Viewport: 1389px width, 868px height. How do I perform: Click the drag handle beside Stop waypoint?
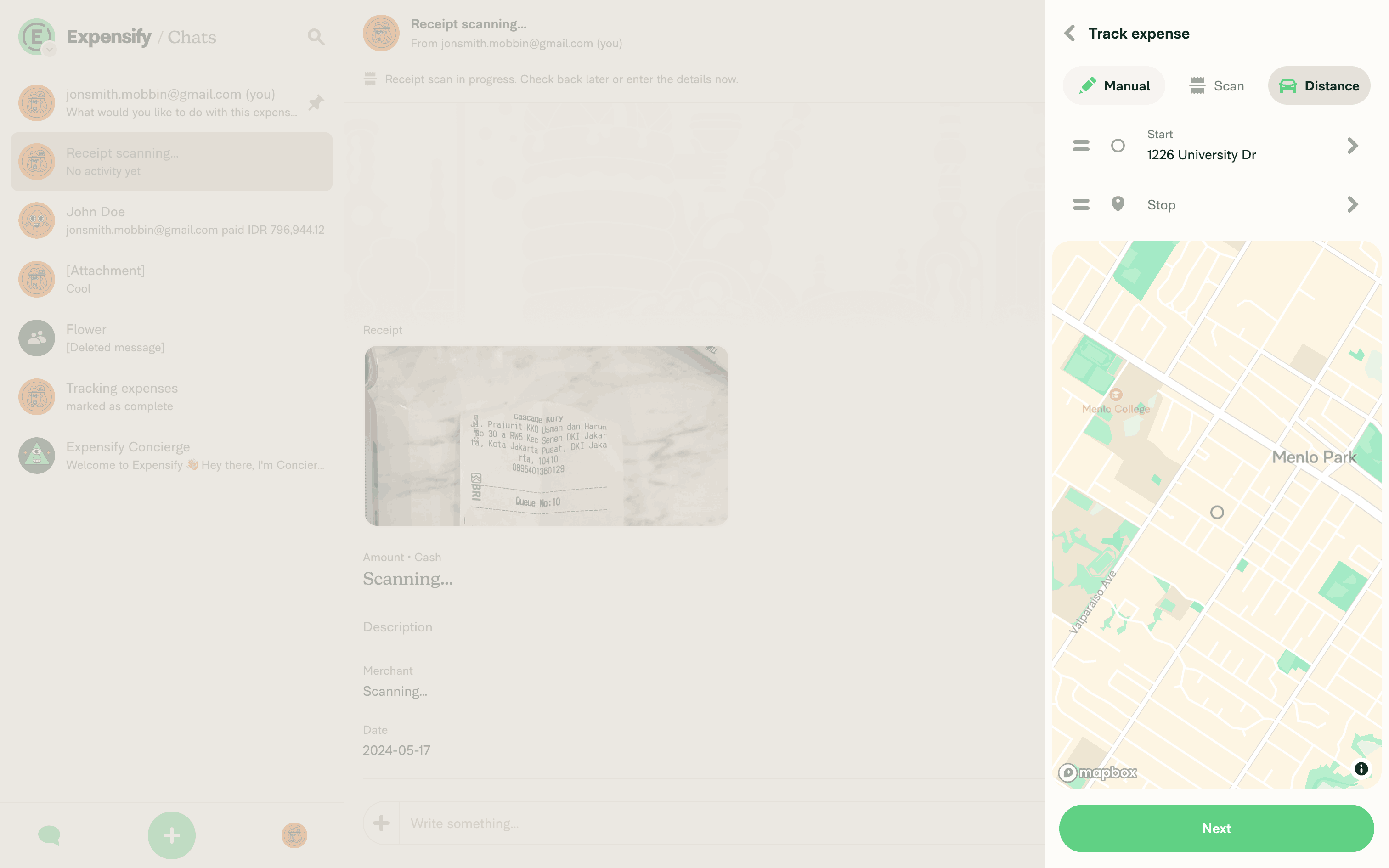point(1081,204)
